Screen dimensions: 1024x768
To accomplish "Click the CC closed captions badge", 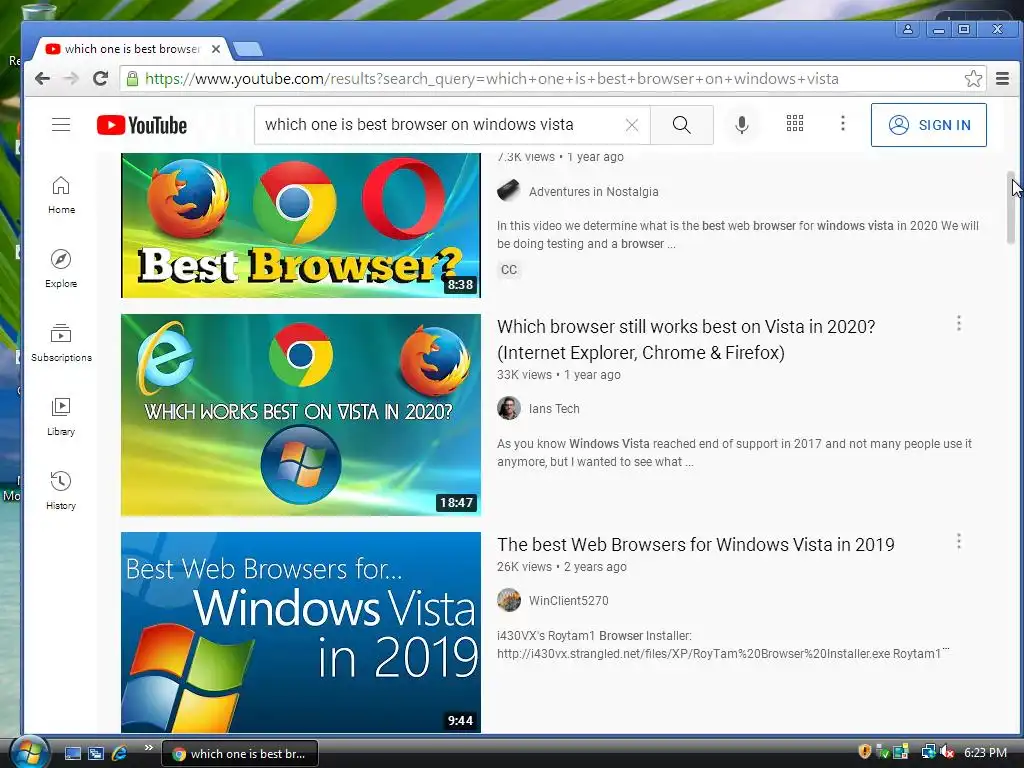I will [509, 270].
